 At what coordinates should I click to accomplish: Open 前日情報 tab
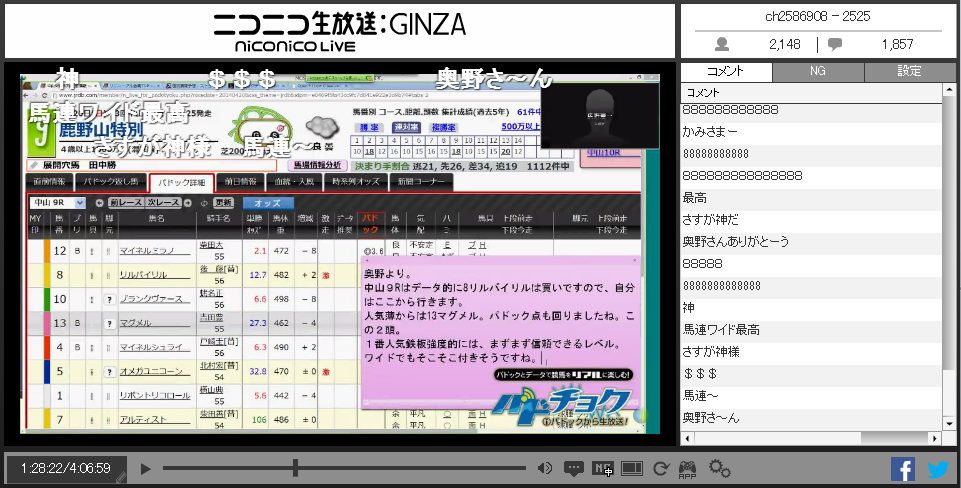point(240,182)
